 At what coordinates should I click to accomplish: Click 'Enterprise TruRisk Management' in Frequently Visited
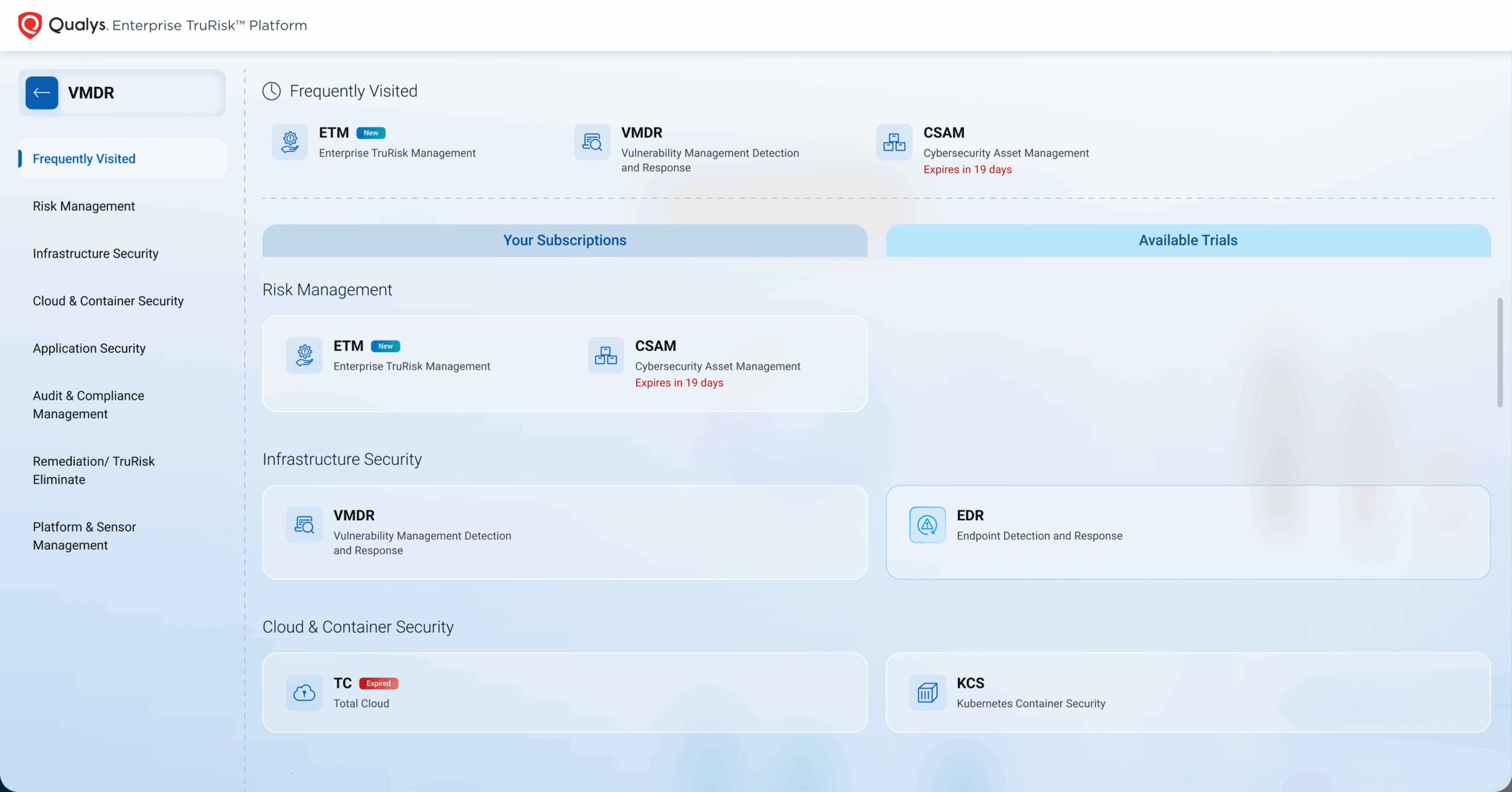[x=397, y=153]
